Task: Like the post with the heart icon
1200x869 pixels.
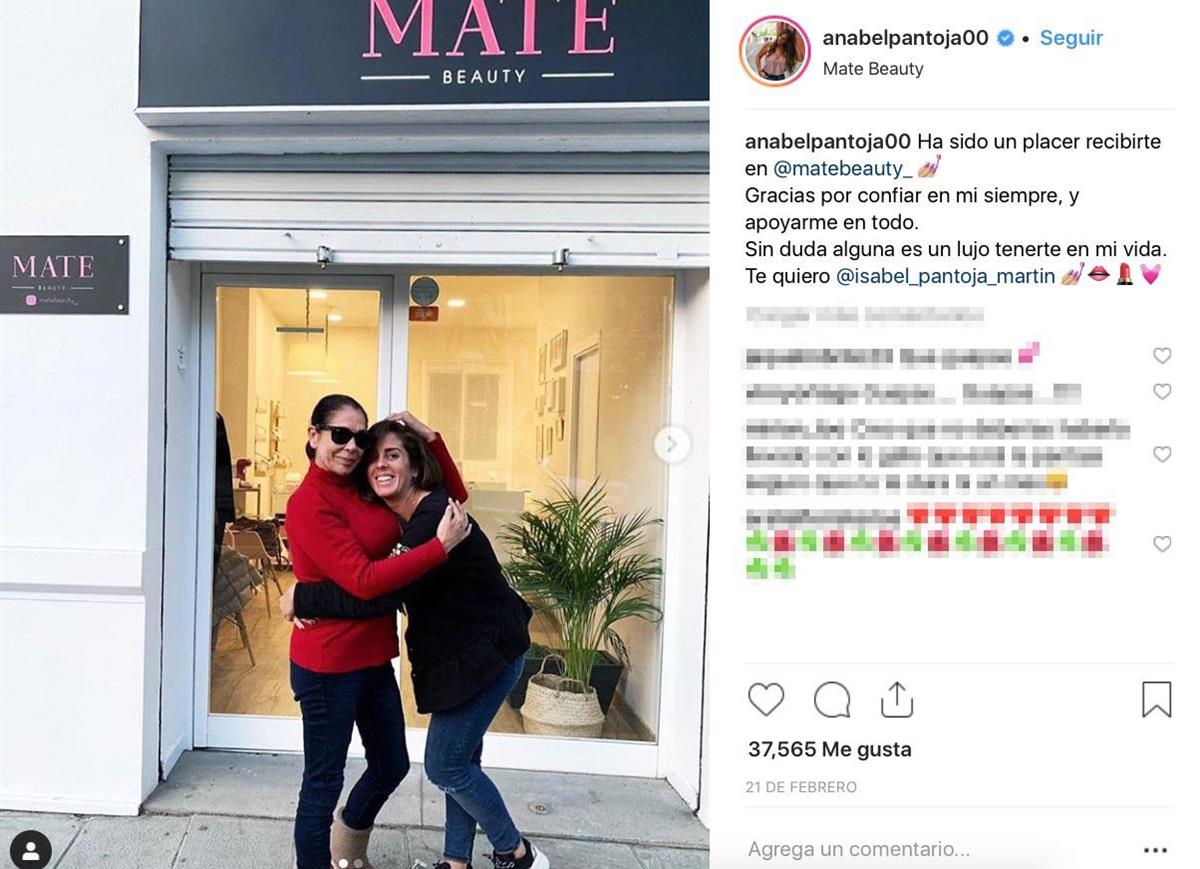Action: point(766,699)
